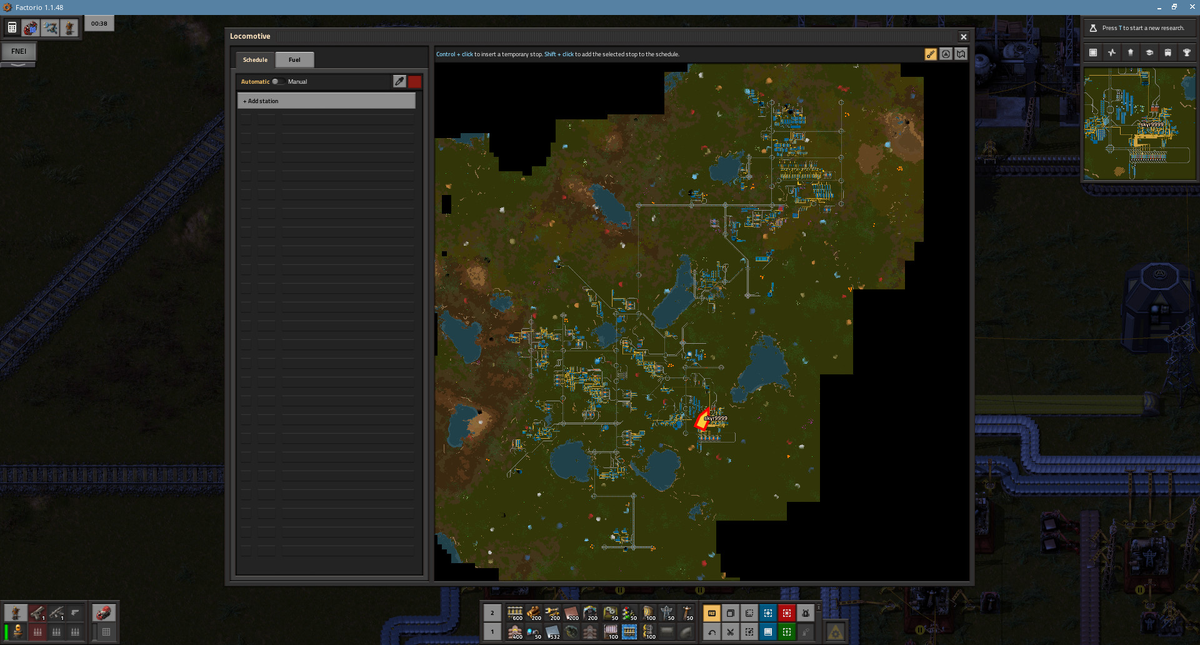
Task: Click the + Add station button
Action: [326, 101]
